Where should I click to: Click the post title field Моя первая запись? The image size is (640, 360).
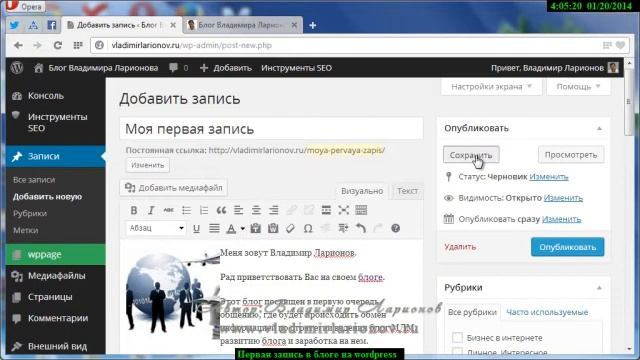[x=271, y=129]
